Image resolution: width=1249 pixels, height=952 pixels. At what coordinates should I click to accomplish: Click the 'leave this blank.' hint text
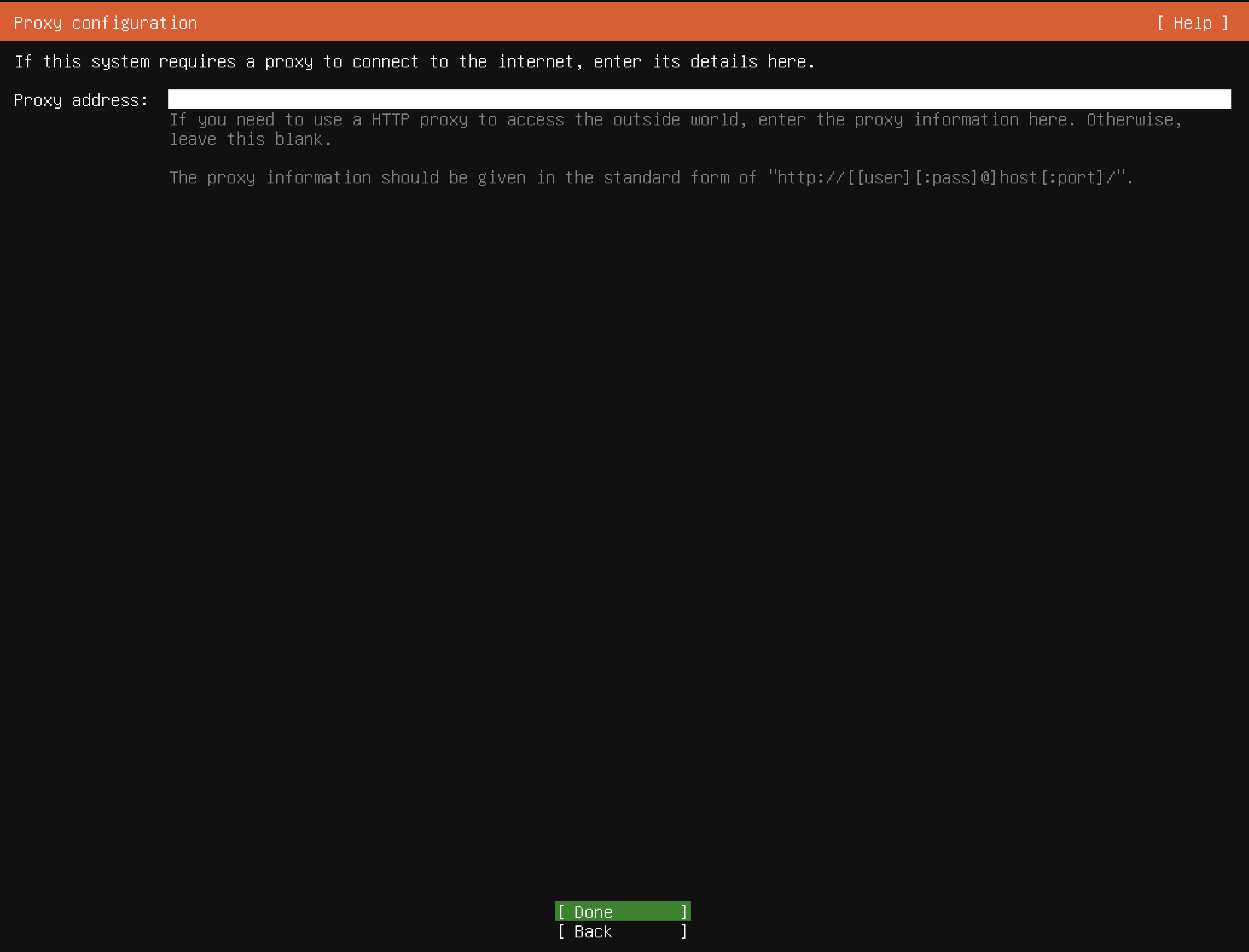click(x=250, y=139)
